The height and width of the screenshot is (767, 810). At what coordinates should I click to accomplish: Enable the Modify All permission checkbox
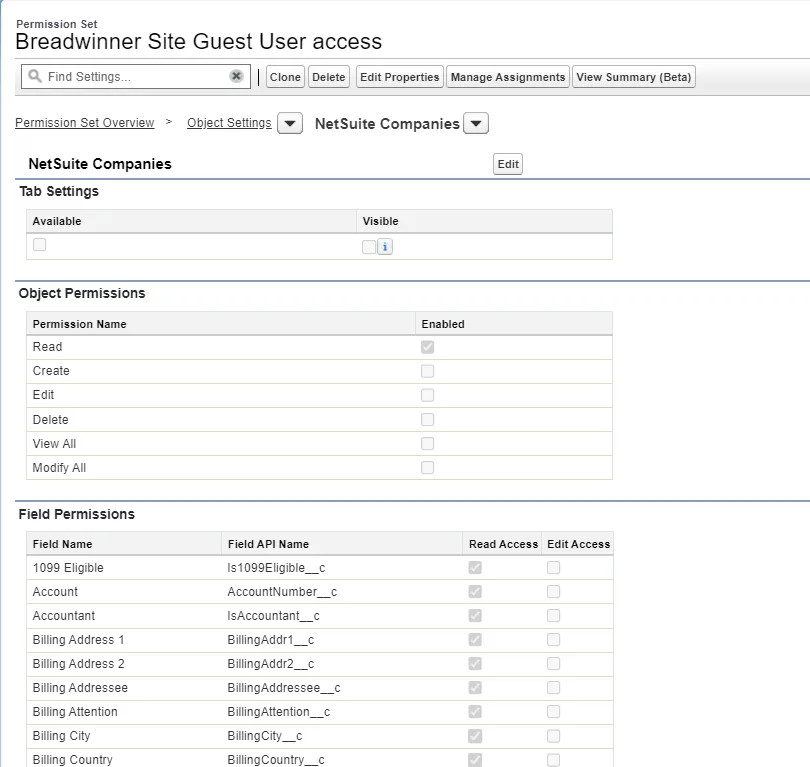(427, 467)
